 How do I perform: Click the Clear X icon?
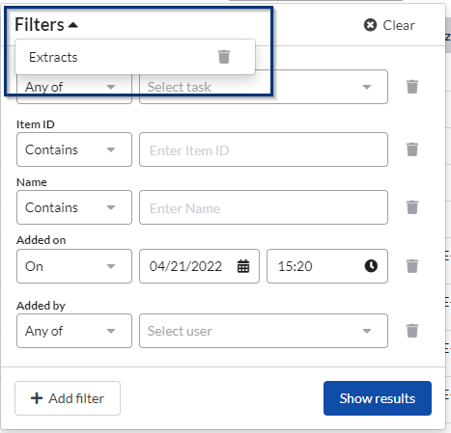370,25
